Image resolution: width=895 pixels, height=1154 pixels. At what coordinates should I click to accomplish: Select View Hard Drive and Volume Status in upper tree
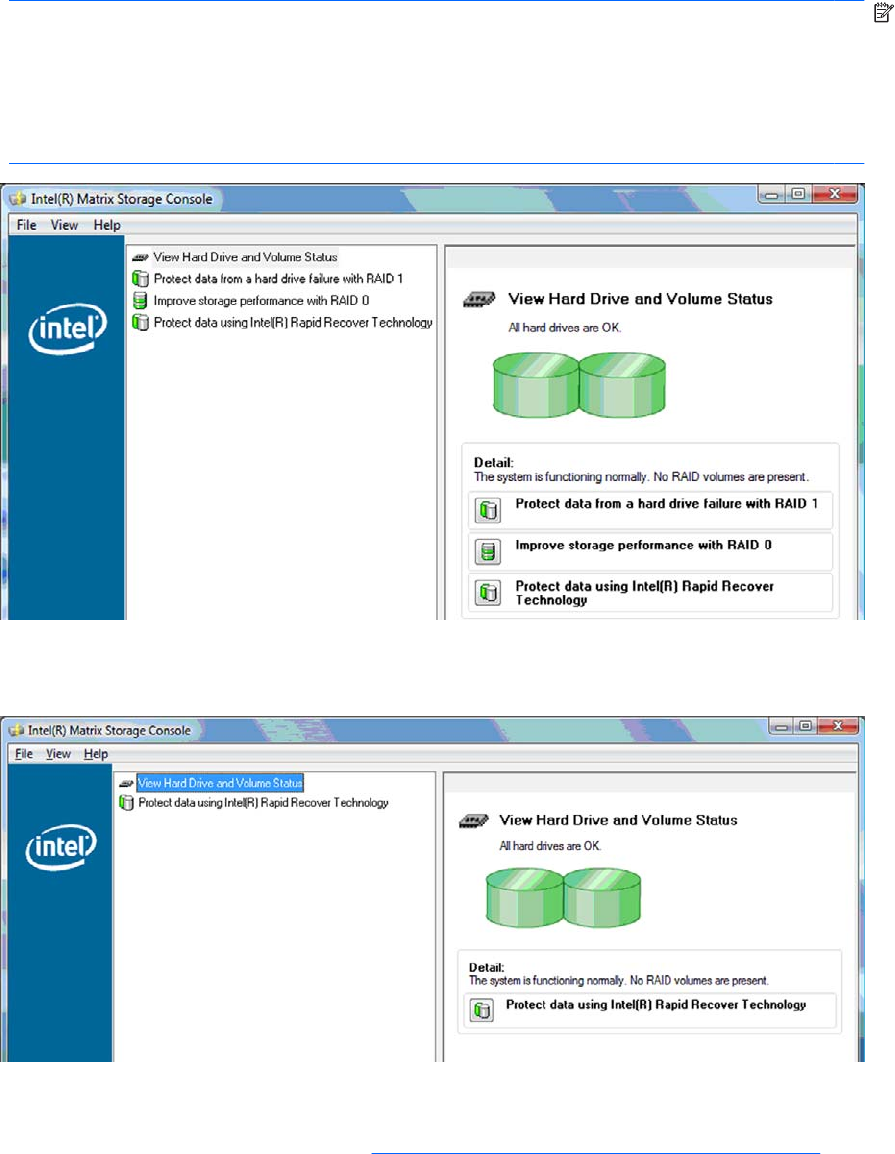pos(245,257)
